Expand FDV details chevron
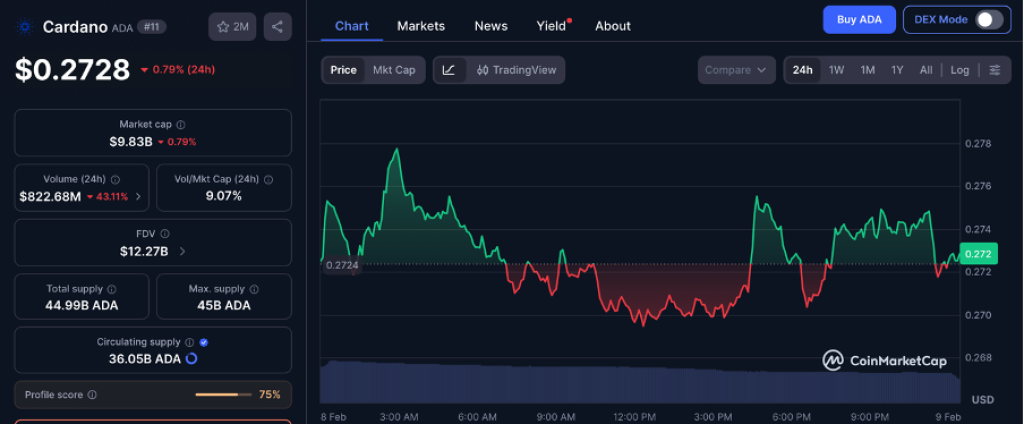The image size is (1024, 424). click(x=182, y=251)
